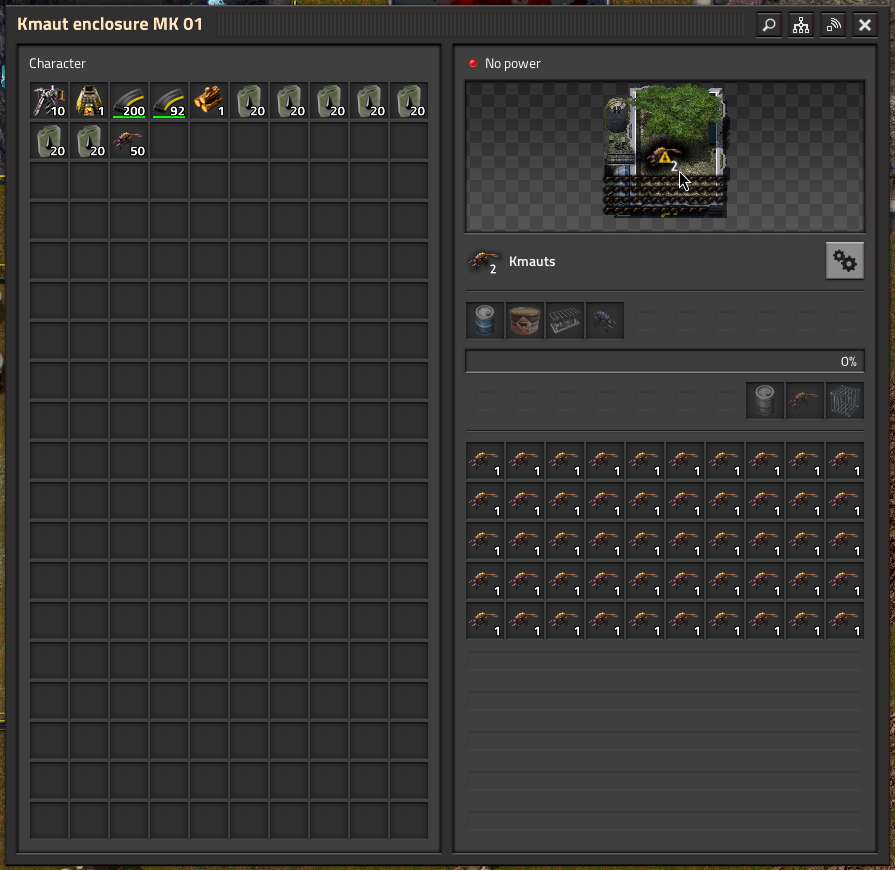Select the cage ingredient in the recipe row
Viewport: 895px width, 870px height.
point(564,320)
